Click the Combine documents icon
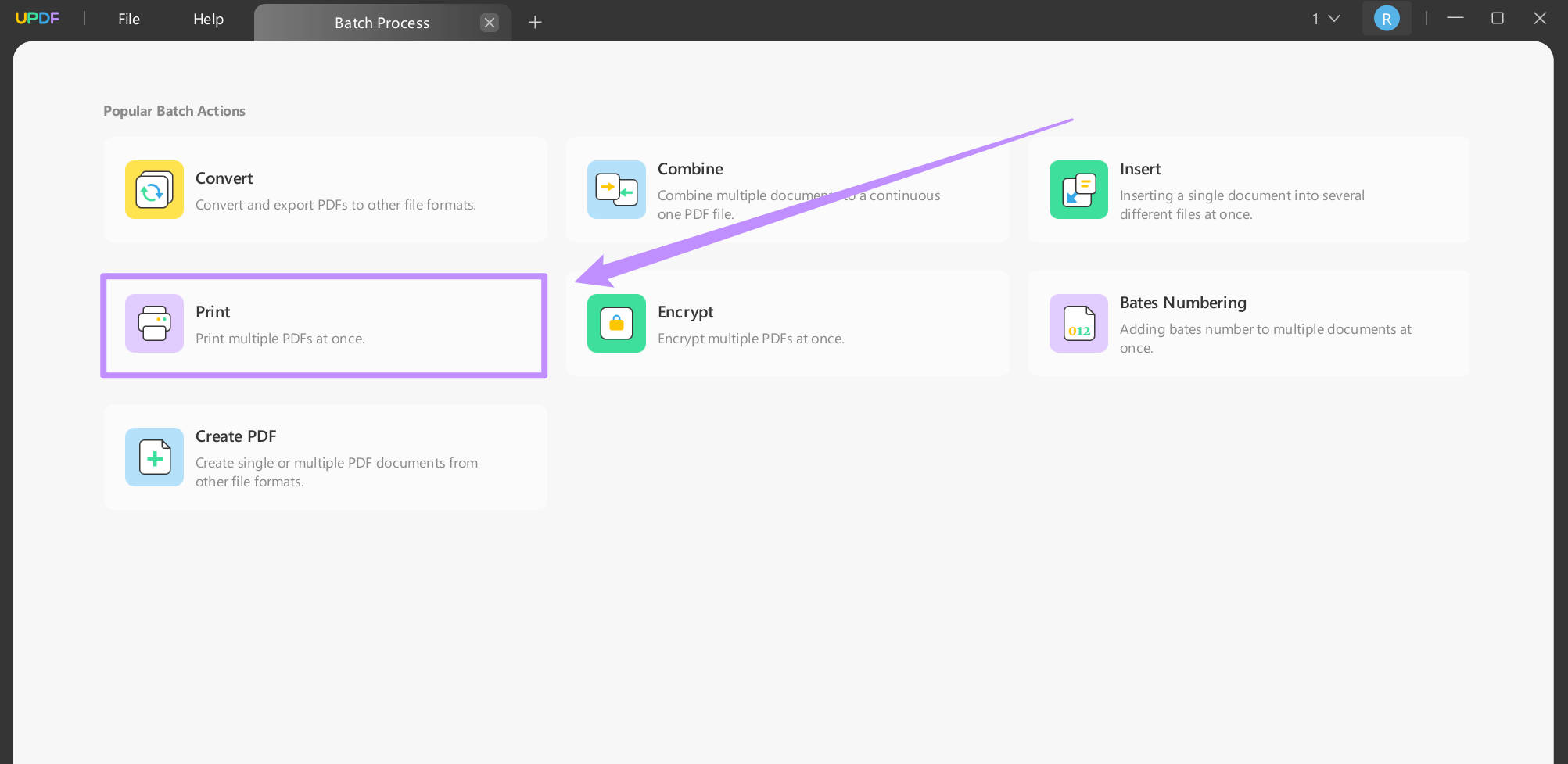This screenshot has height=764, width=1568. [x=615, y=189]
